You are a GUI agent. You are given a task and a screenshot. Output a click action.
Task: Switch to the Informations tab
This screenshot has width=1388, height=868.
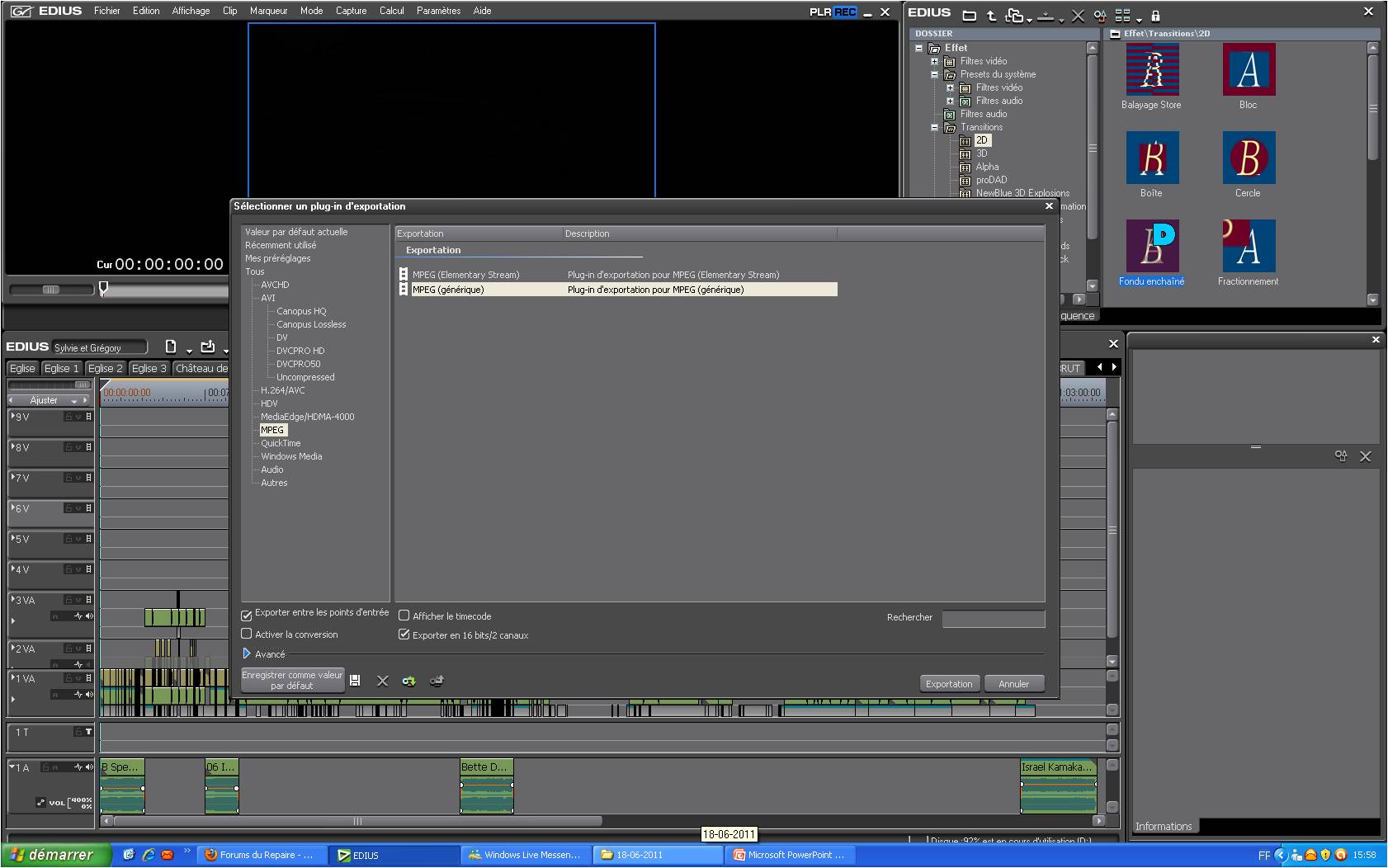pyautogui.click(x=1164, y=826)
